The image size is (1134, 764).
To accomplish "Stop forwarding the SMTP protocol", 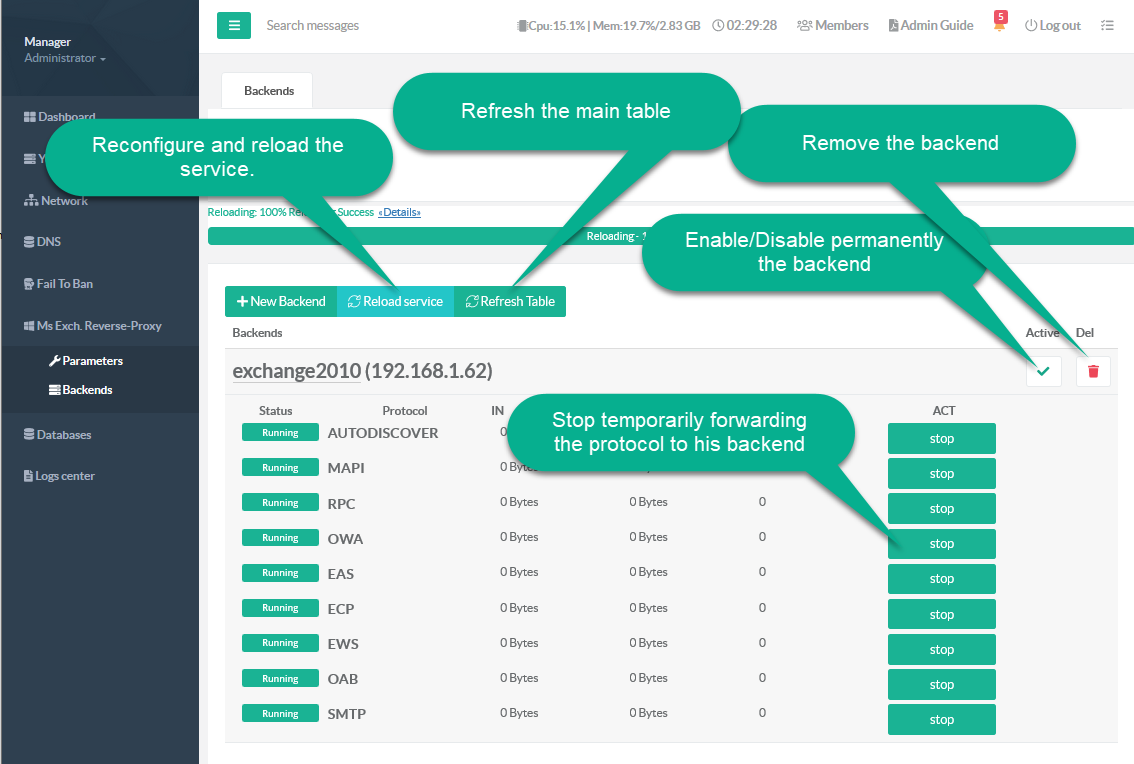I will point(941,719).
